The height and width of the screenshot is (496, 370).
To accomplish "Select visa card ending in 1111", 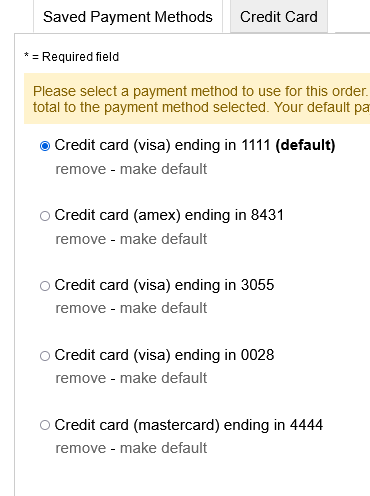I will (x=45, y=146).
